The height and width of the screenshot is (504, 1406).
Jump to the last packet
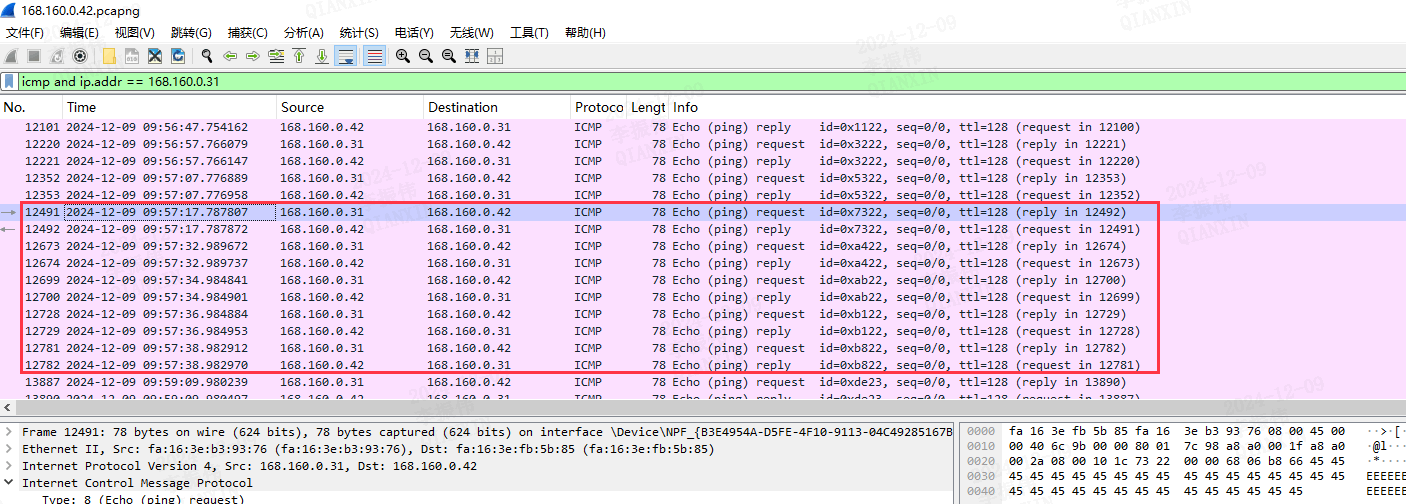322,56
